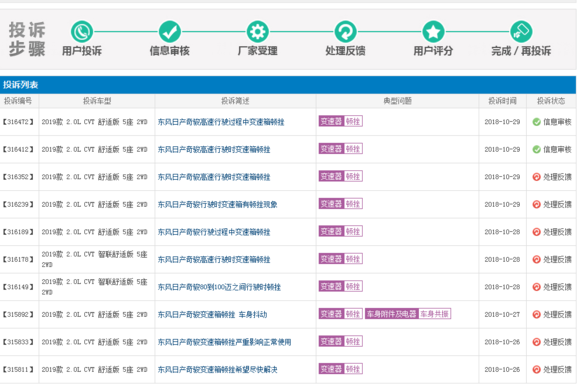Screen dimensions: 580x387
Task: Click the 投诉时间 column header
Action: 502,101
